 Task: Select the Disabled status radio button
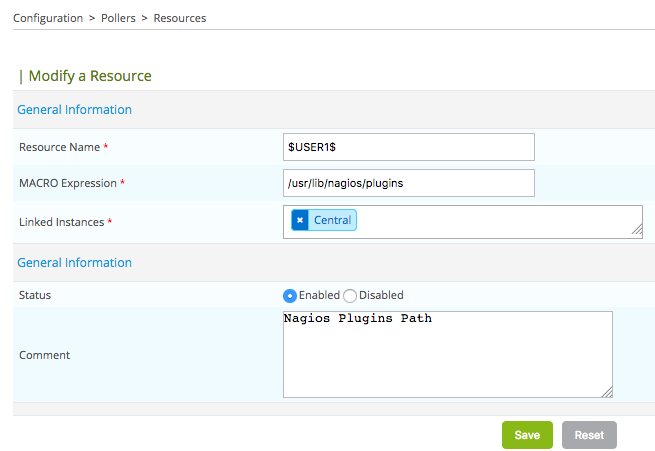[x=350, y=295]
